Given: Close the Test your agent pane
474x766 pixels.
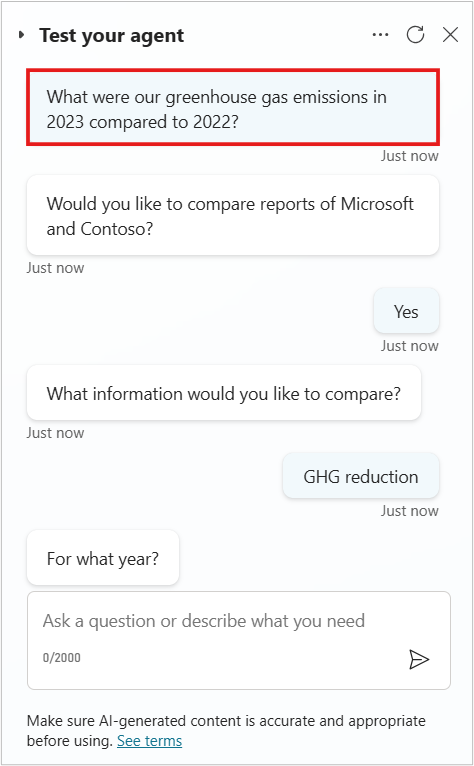Looking at the screenshot, I should point(450,35).
